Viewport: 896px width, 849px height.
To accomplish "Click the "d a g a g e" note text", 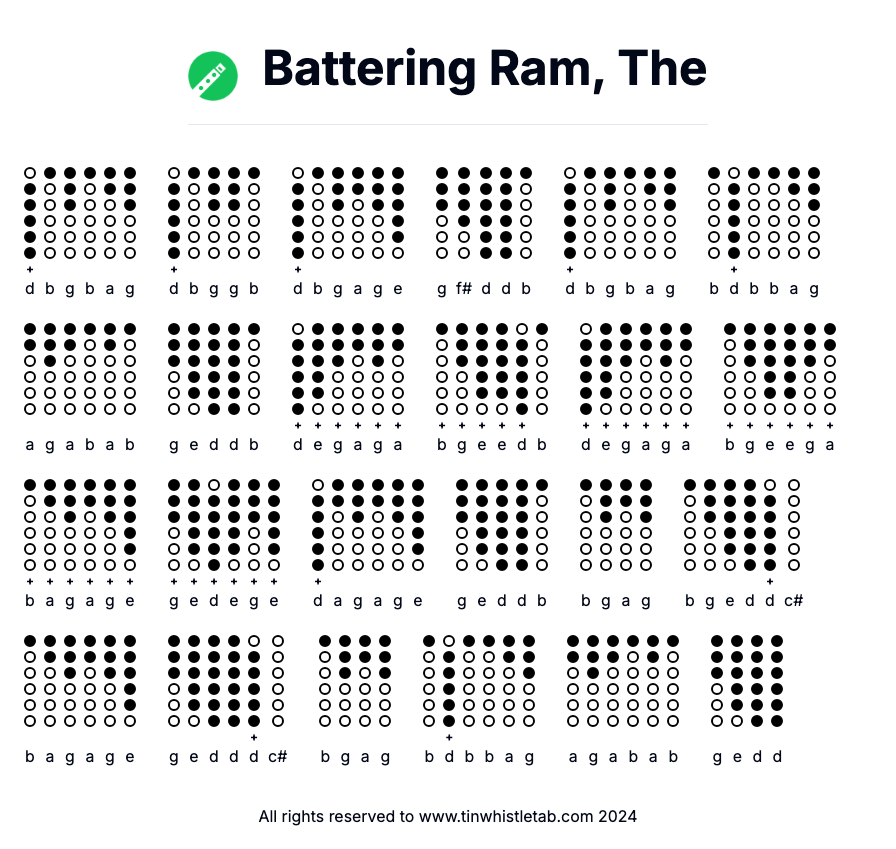I will [368, 601].
